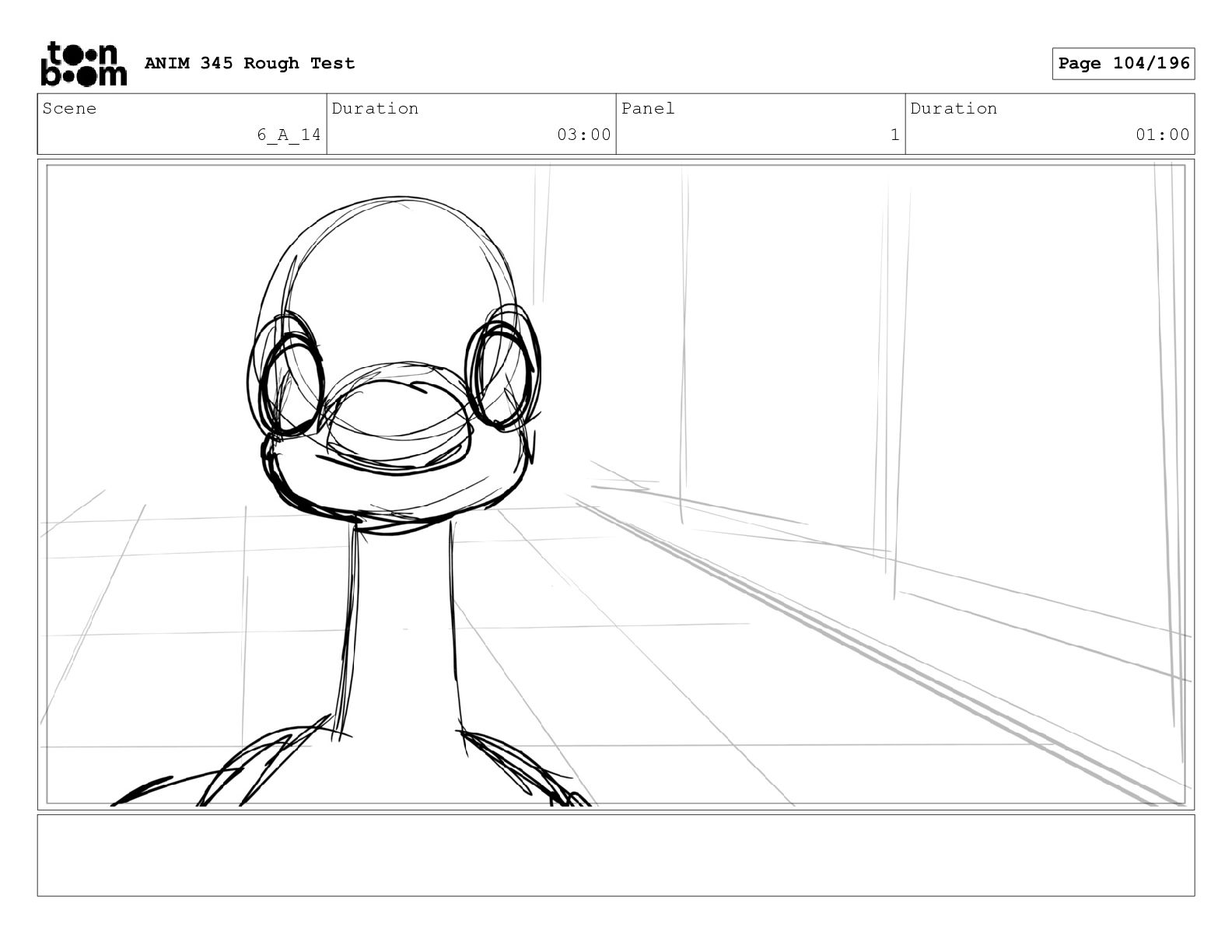Click the empty notes box below the panel
1232x952 pixels.
coord(616,855)
